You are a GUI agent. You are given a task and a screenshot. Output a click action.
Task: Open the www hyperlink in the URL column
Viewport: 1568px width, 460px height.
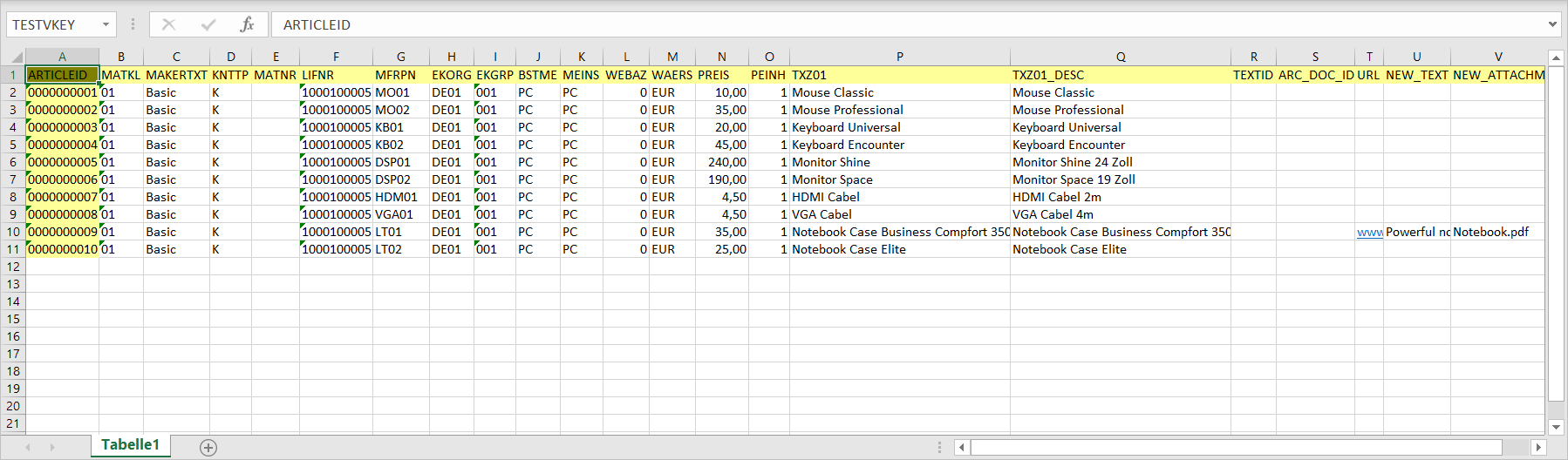pos(1368,232)
